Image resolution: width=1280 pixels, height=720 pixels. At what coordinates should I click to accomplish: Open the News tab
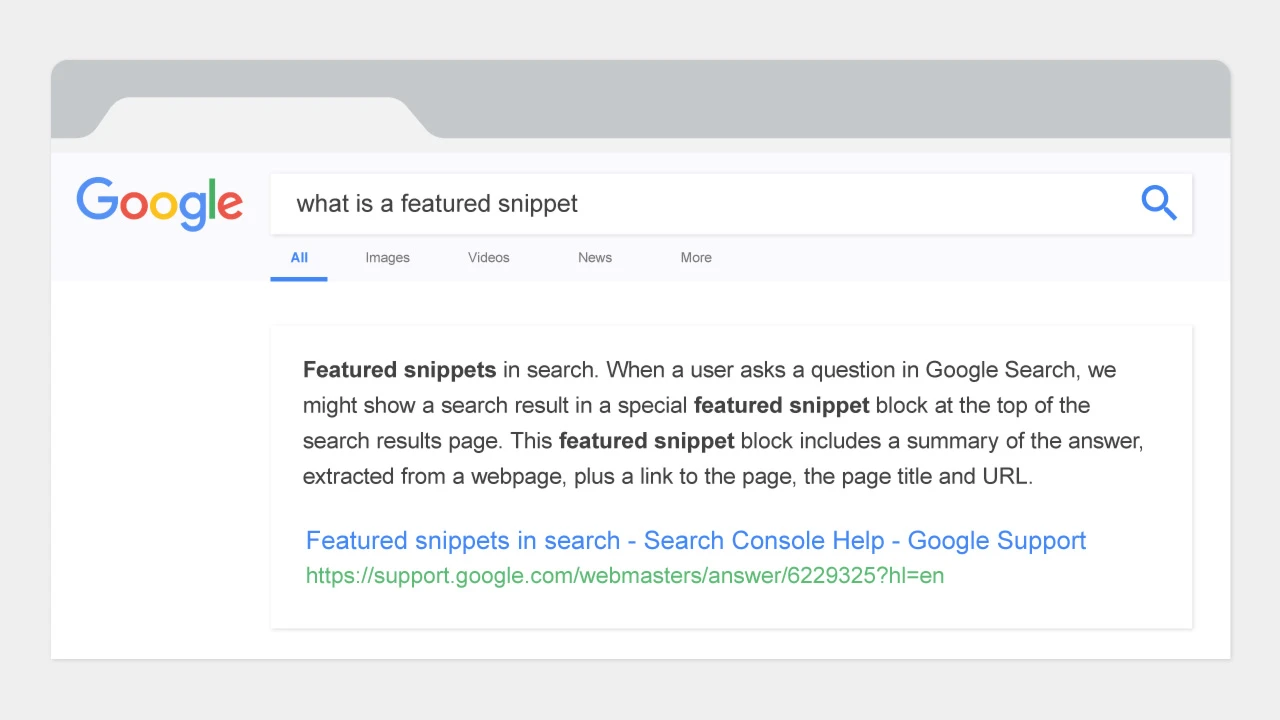pos(594,257)
